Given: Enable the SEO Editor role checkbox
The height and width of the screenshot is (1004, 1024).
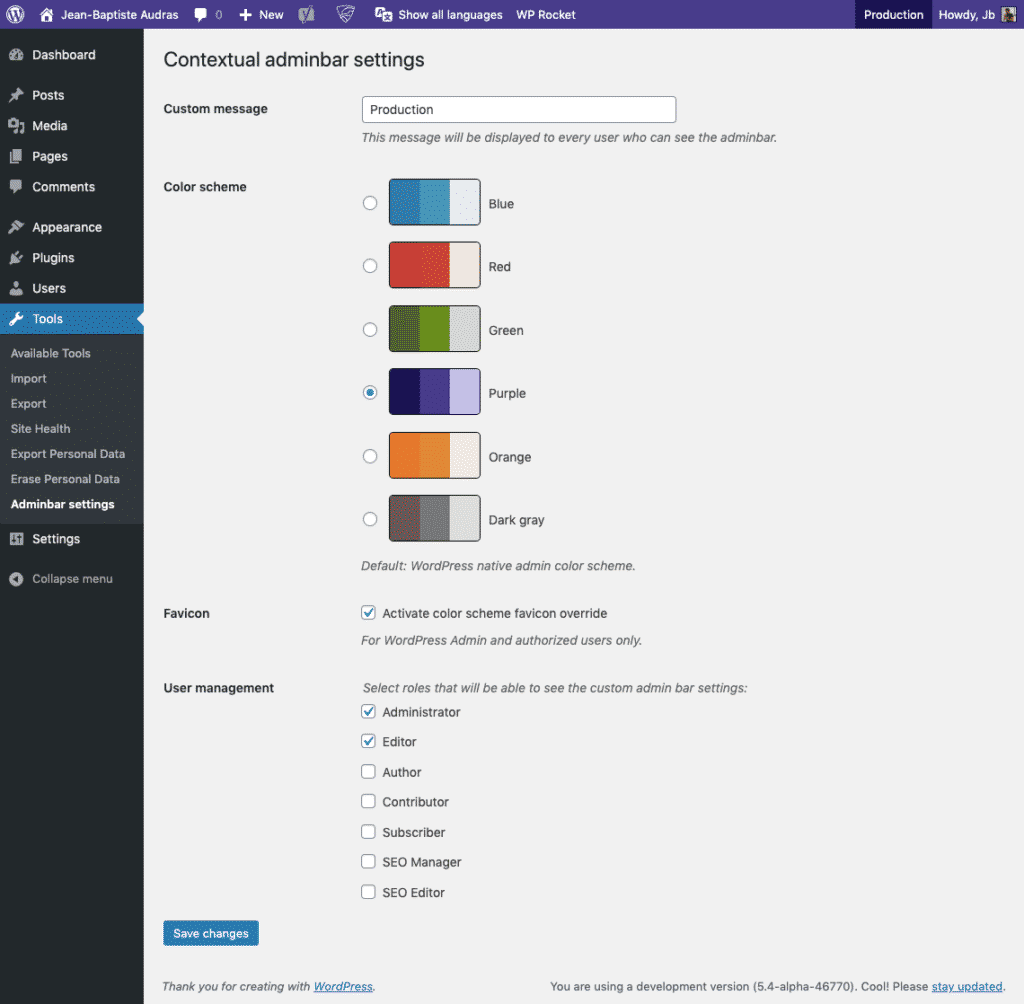Looking at the screenshot, I should (x=368, y=892).
